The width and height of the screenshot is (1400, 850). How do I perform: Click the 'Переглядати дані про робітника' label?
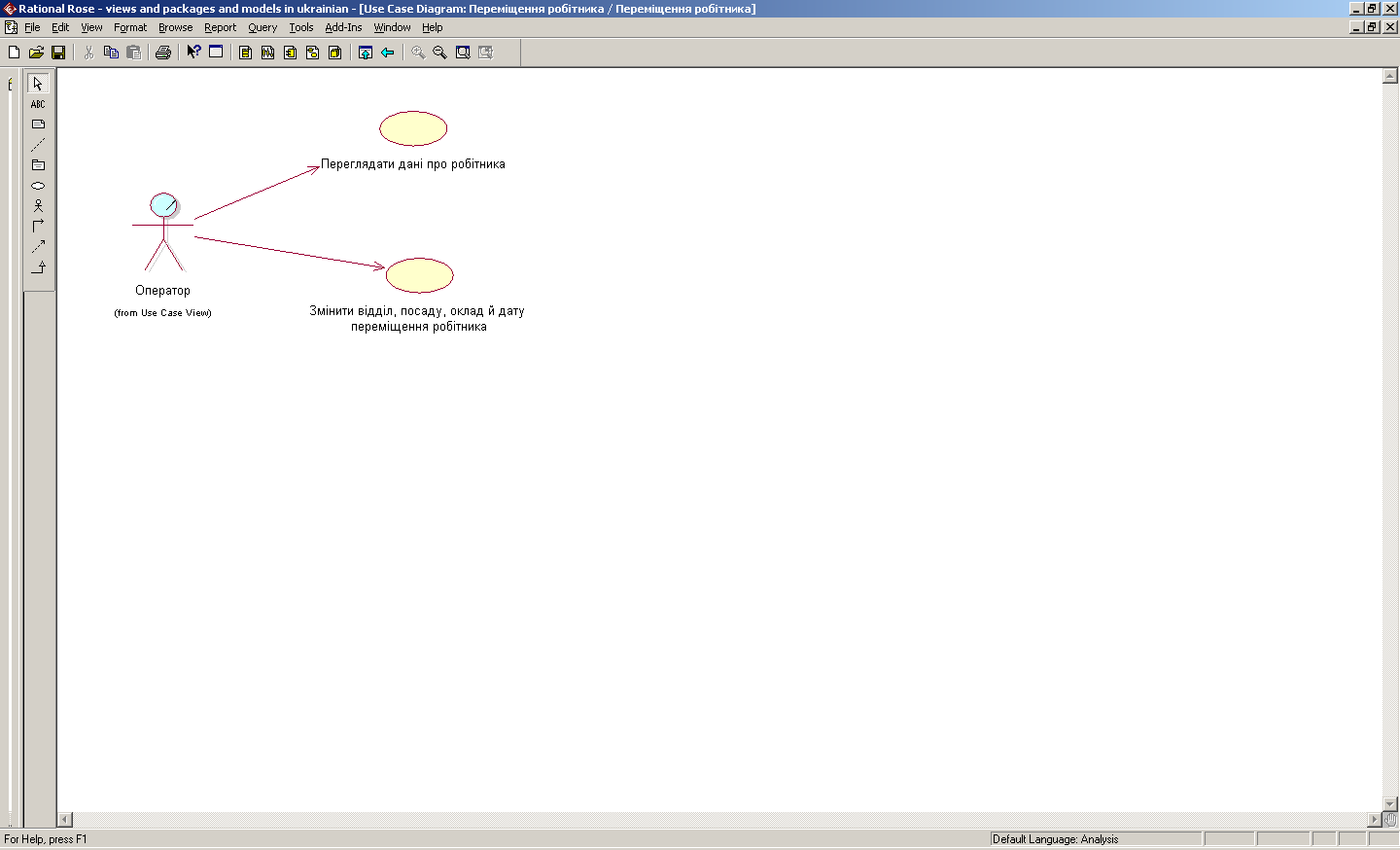(413, 164)
